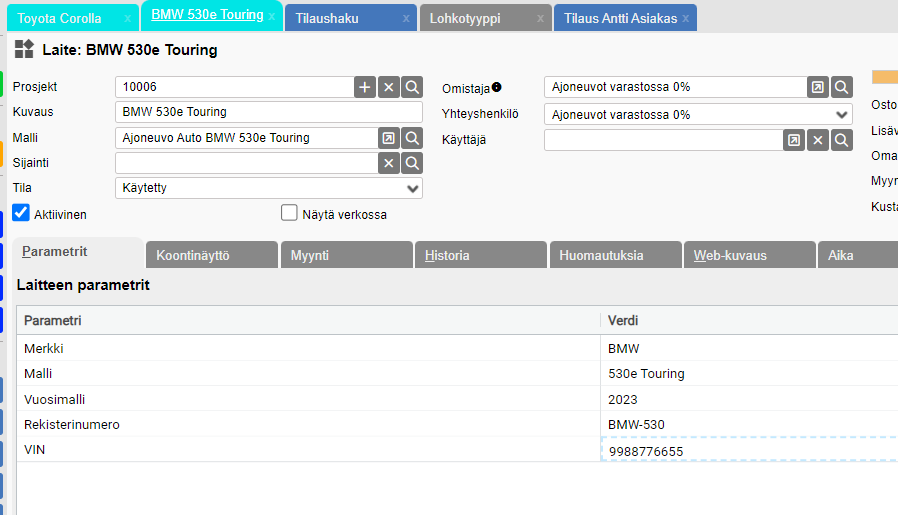Open the Malli record link icon
Viewport: 898px width, 515px height.
[x=389, y=138]
